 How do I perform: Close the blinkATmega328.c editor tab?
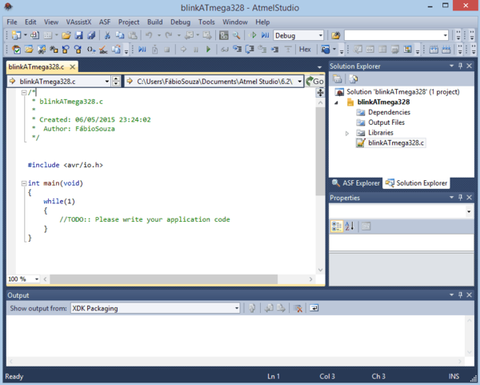72,67
